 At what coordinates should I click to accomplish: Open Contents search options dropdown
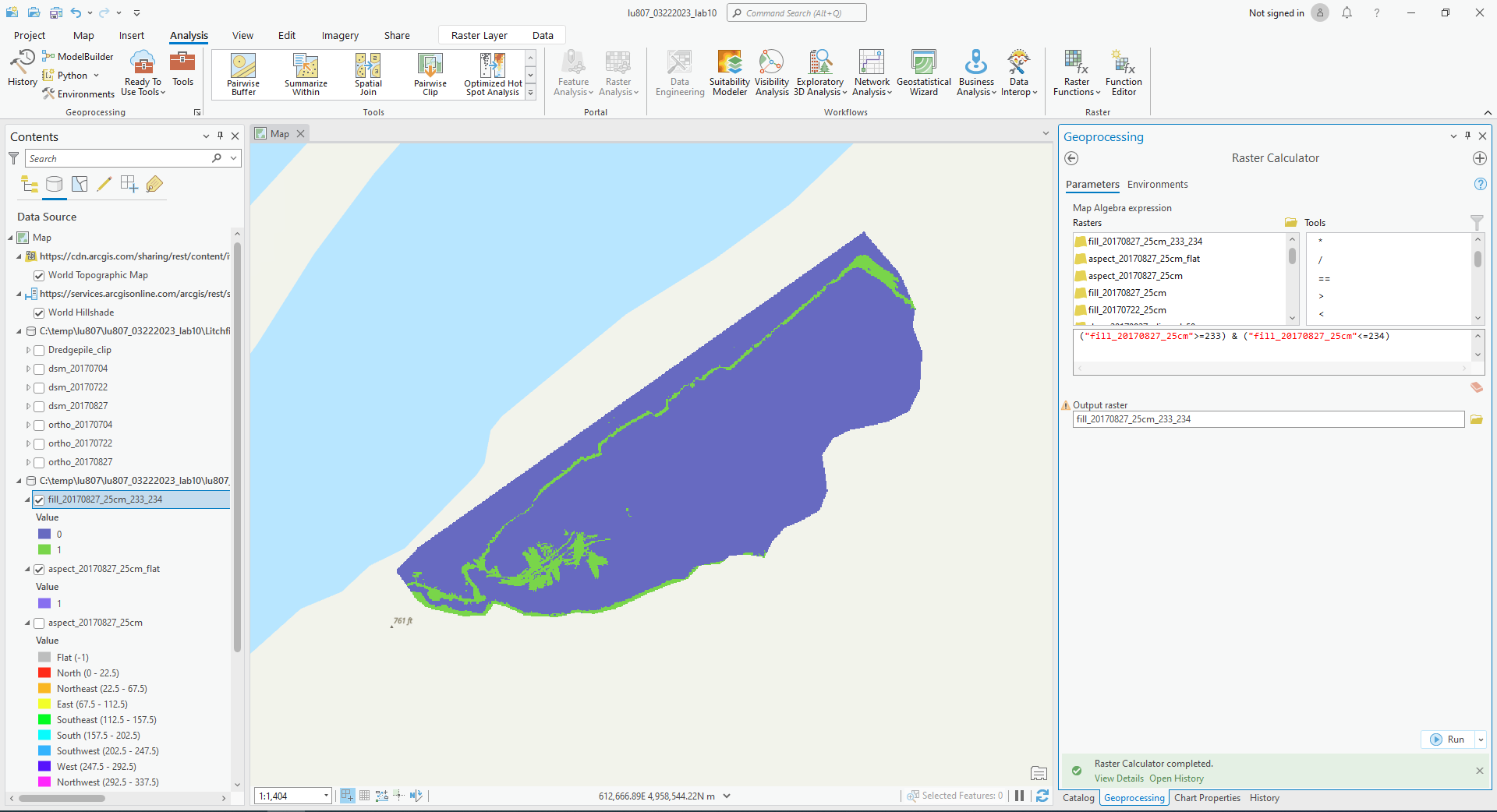233,158
